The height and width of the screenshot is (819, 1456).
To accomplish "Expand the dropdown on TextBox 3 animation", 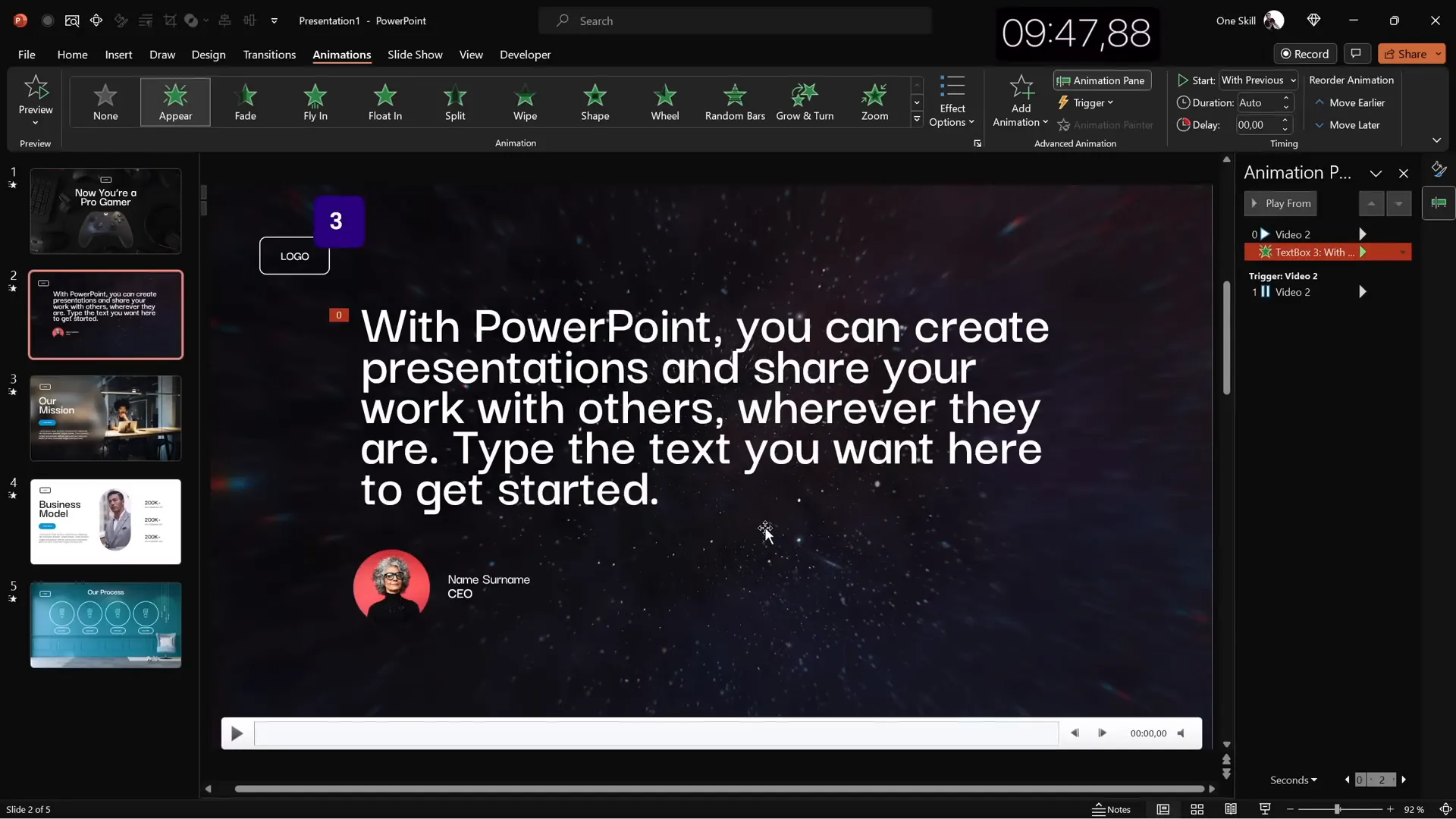I will 1402,252.
